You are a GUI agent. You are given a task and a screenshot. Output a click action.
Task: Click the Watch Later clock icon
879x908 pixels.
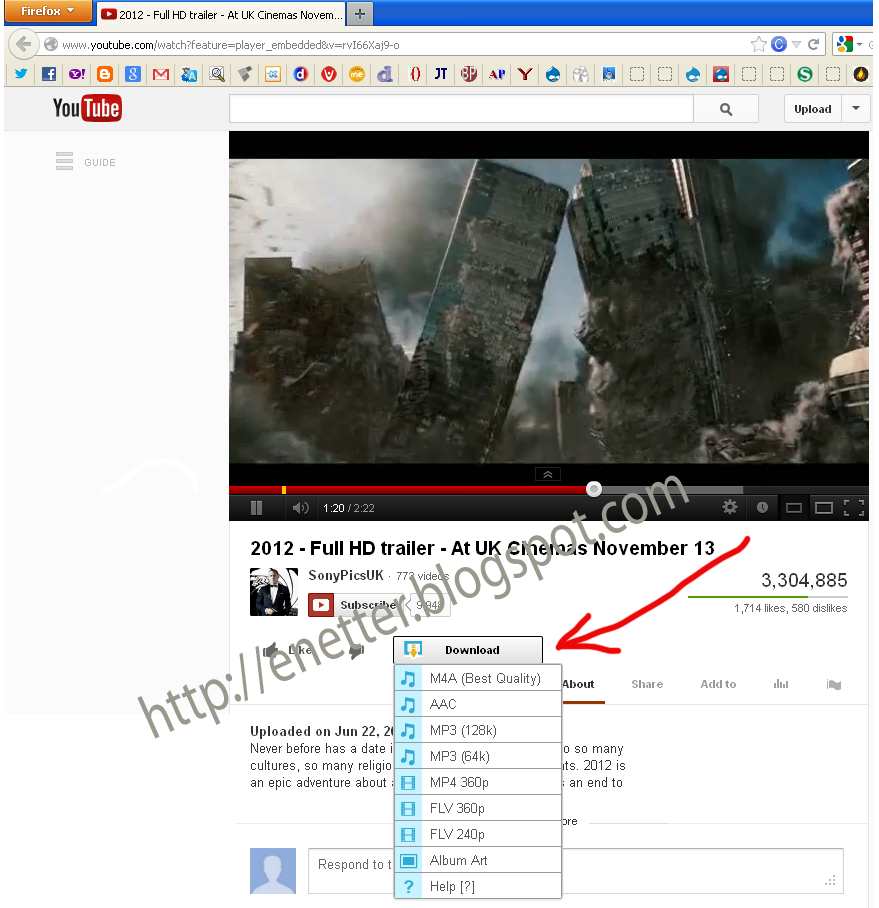763,507
